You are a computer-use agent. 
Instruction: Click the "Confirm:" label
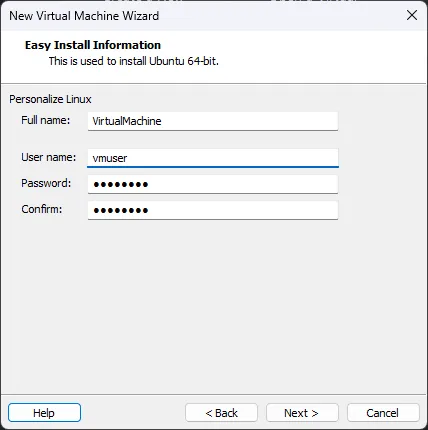tap(42, 209)
